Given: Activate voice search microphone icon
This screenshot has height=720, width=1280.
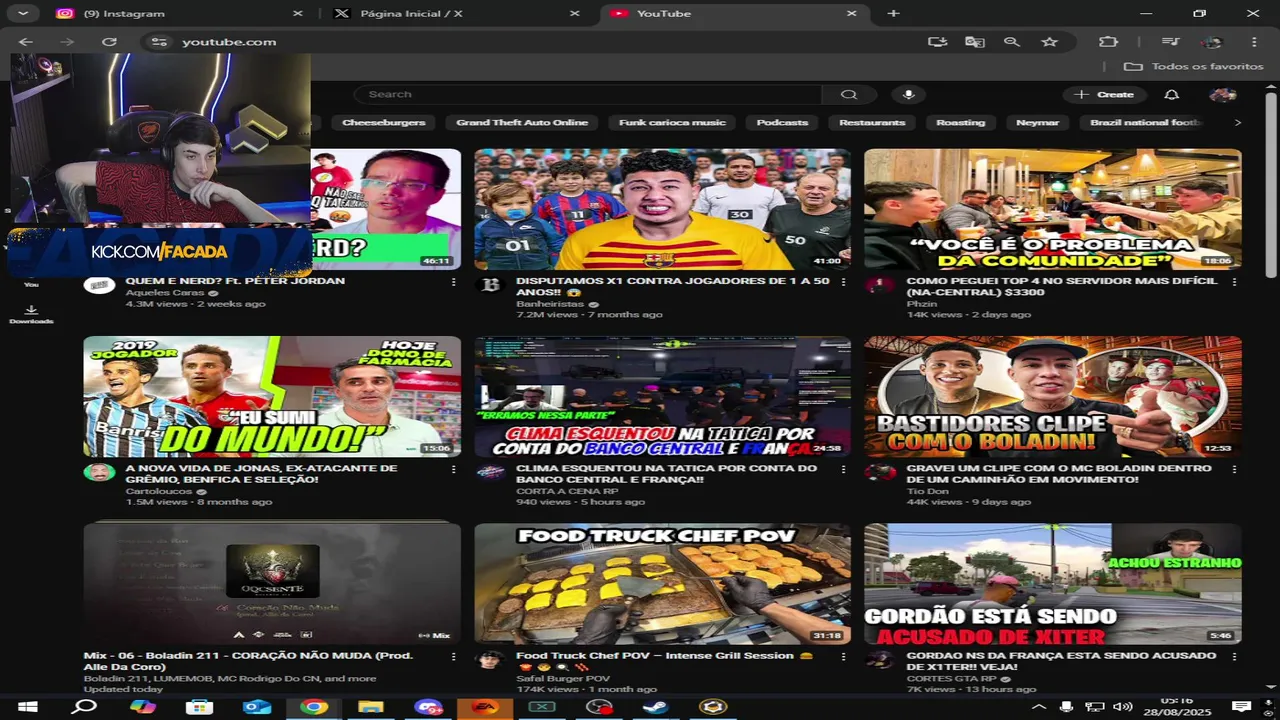Looking at the screenshot, I should click(x=908, y=94).
